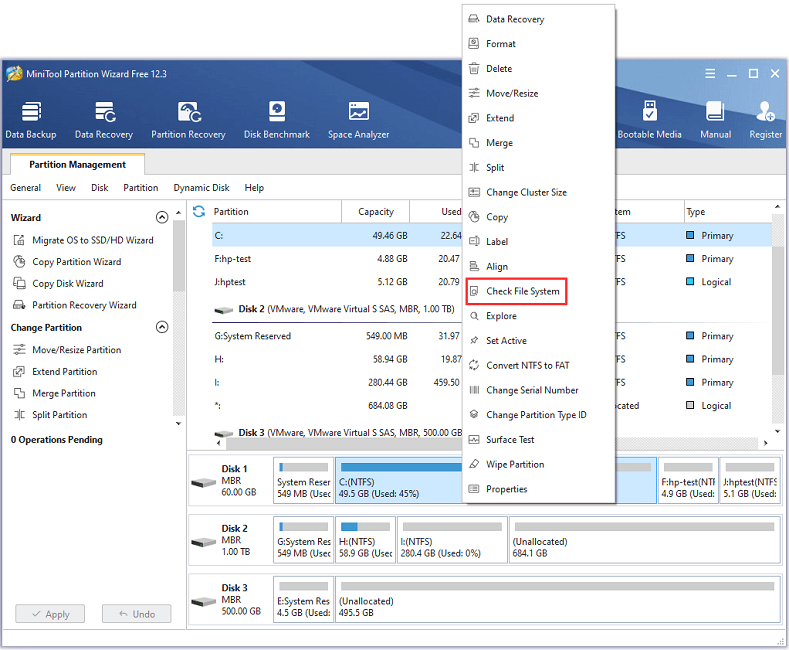Choose Split in context menu
The height and width of the screenshot is (650, 789).
[538, 168]
